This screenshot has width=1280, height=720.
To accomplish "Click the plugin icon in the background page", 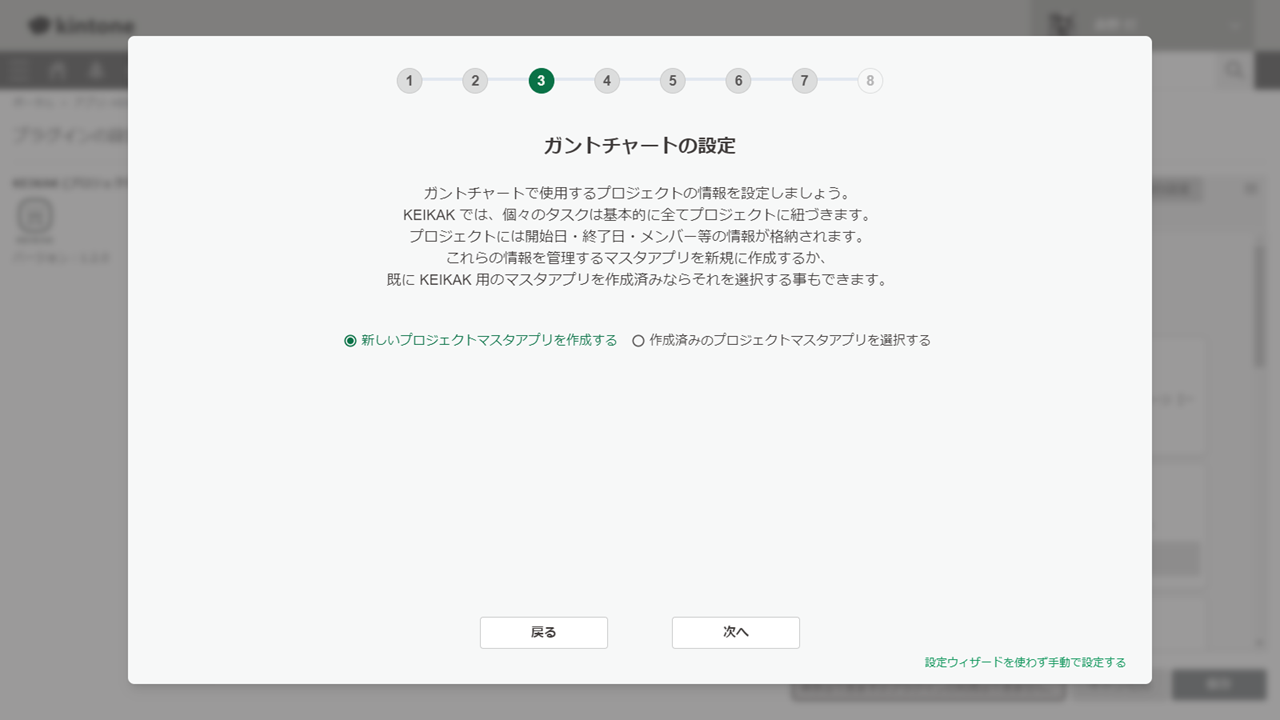I will coord(35,218).
